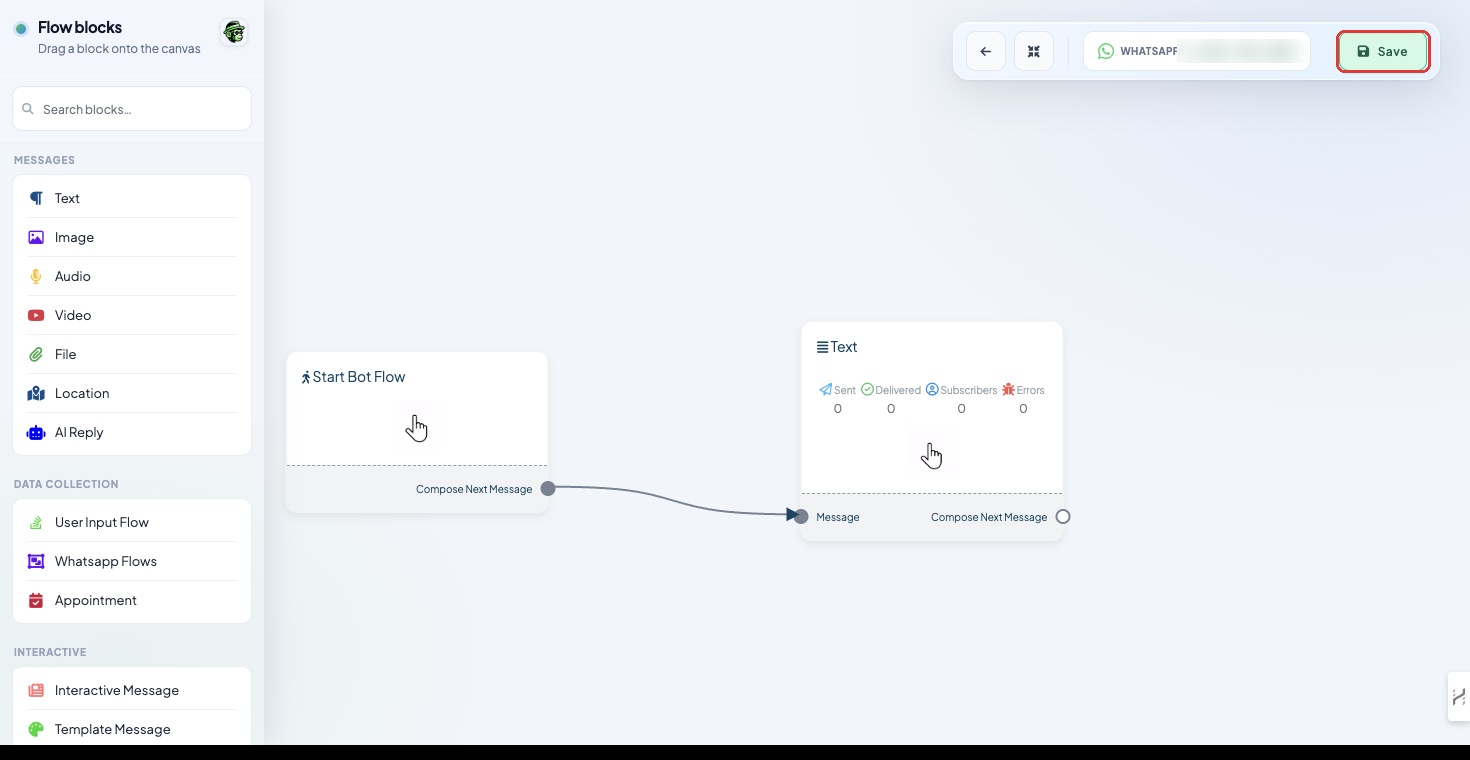The width and height of the screenshot is (1470, 760).
Task: Click the DATA COLLECTION section header
Action: pyautogui.click(x=66, y=484)
